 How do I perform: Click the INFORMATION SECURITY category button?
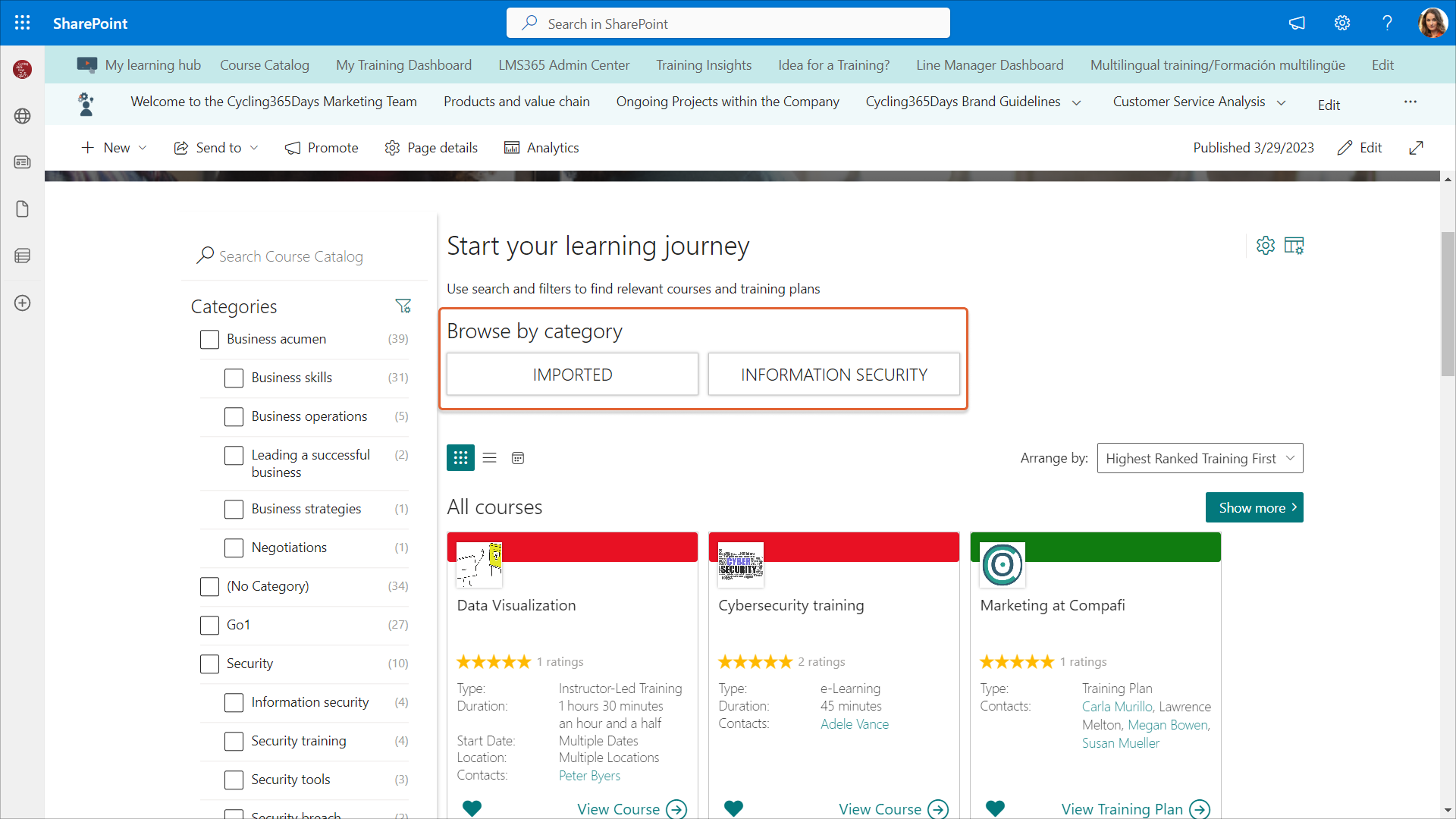pos(833,375)
